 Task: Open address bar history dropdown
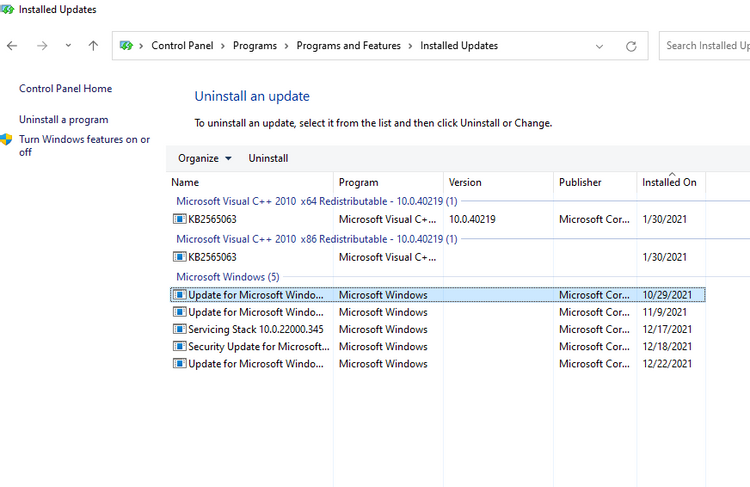(599, 46)
